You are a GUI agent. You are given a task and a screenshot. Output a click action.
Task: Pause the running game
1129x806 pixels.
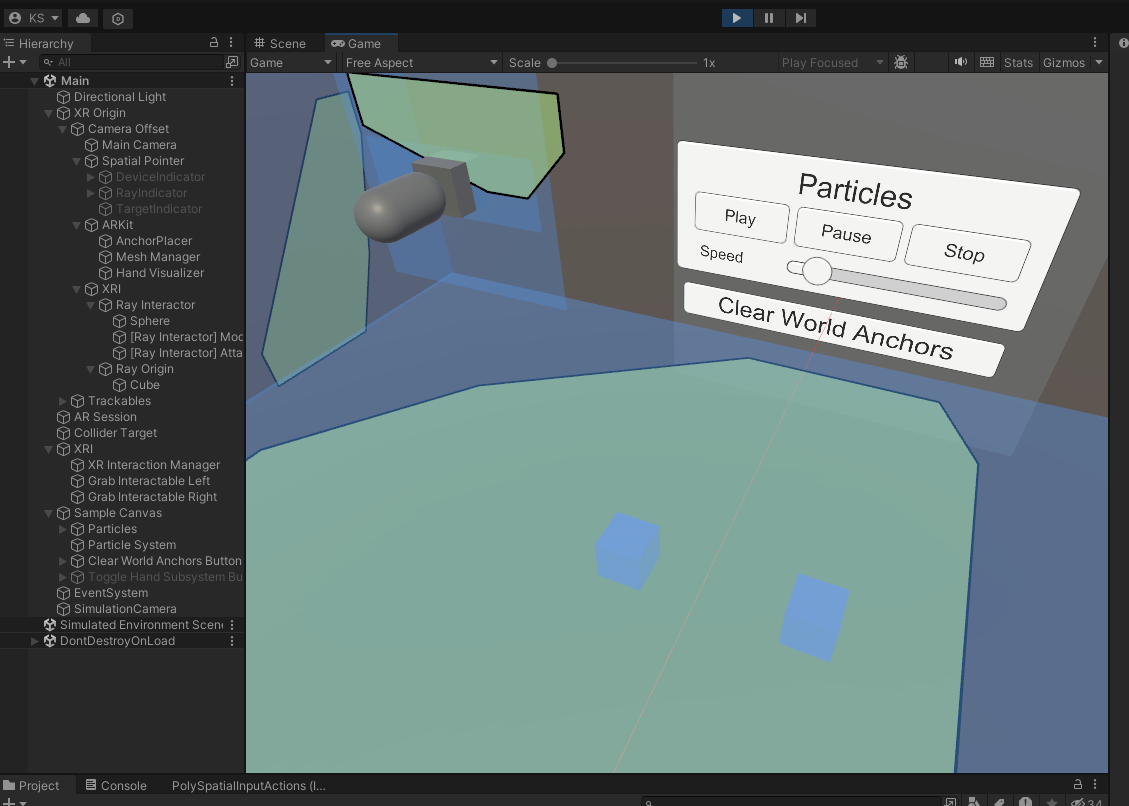(x=769, y=17)
